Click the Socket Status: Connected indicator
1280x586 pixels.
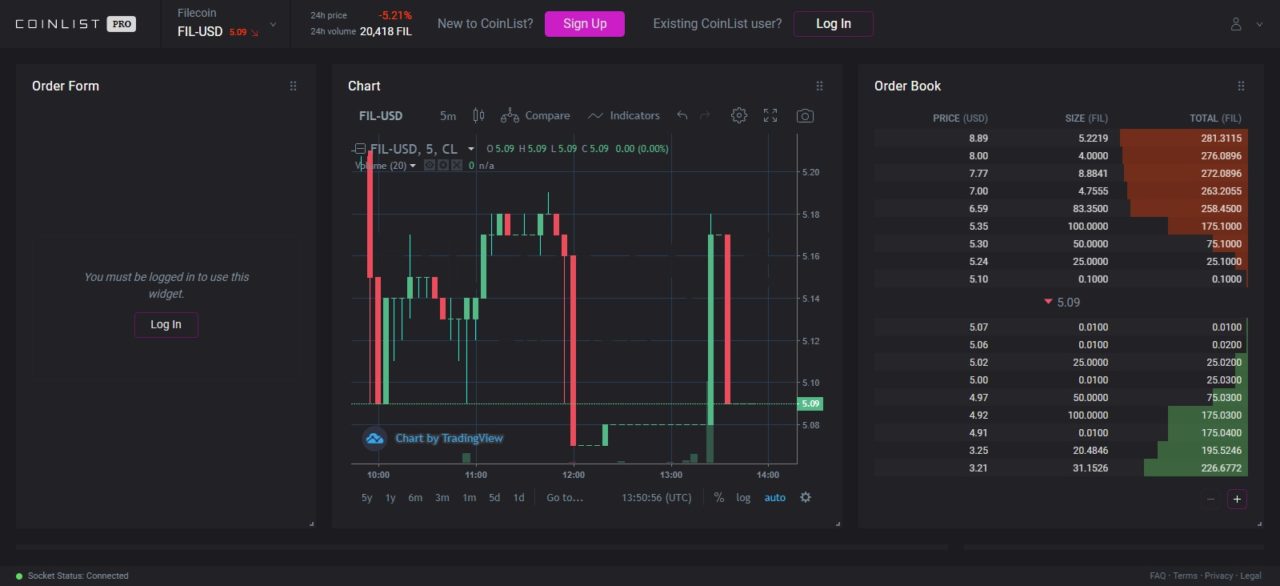coord(72,576)
